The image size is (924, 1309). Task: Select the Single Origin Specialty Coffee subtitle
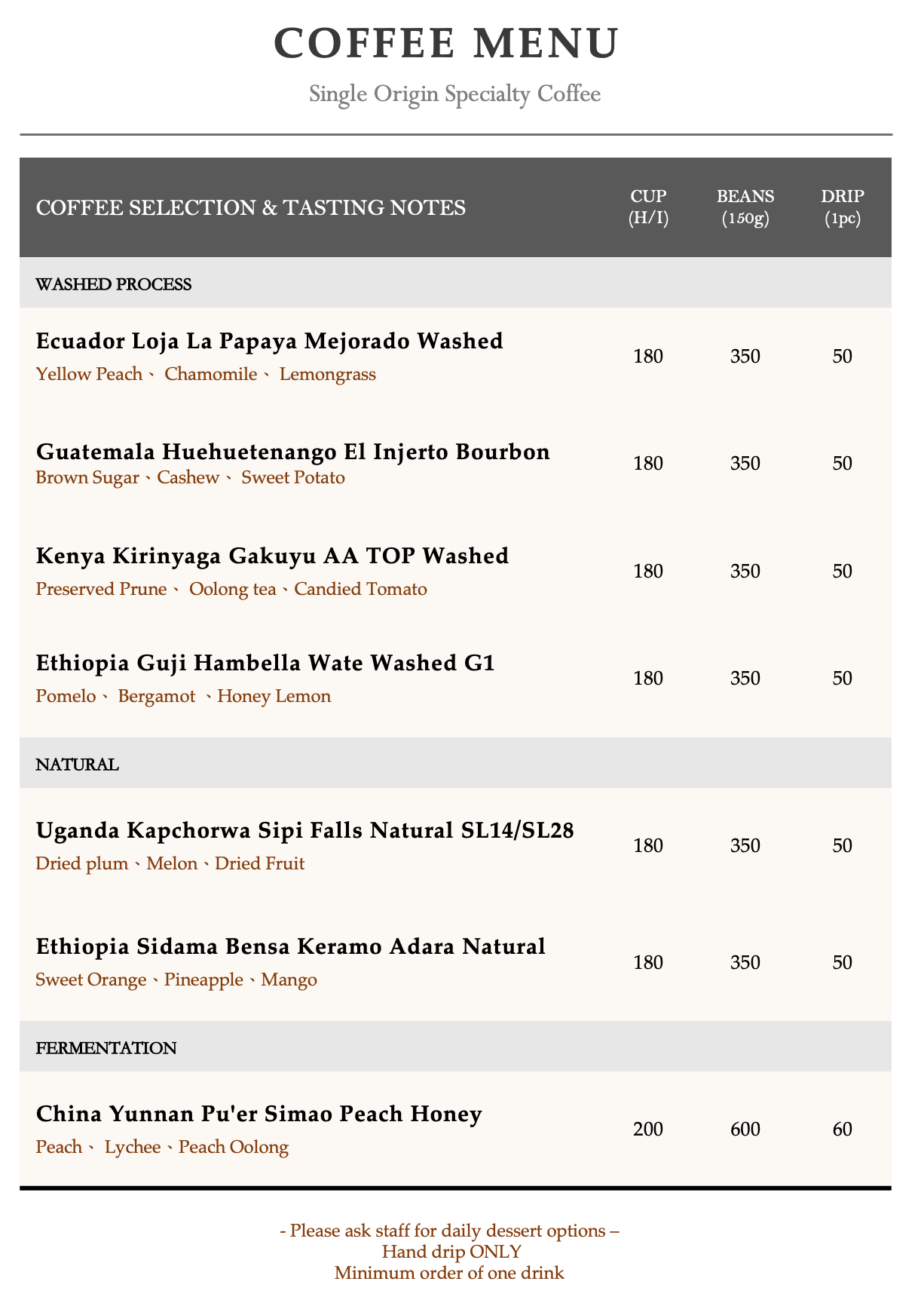455,94
